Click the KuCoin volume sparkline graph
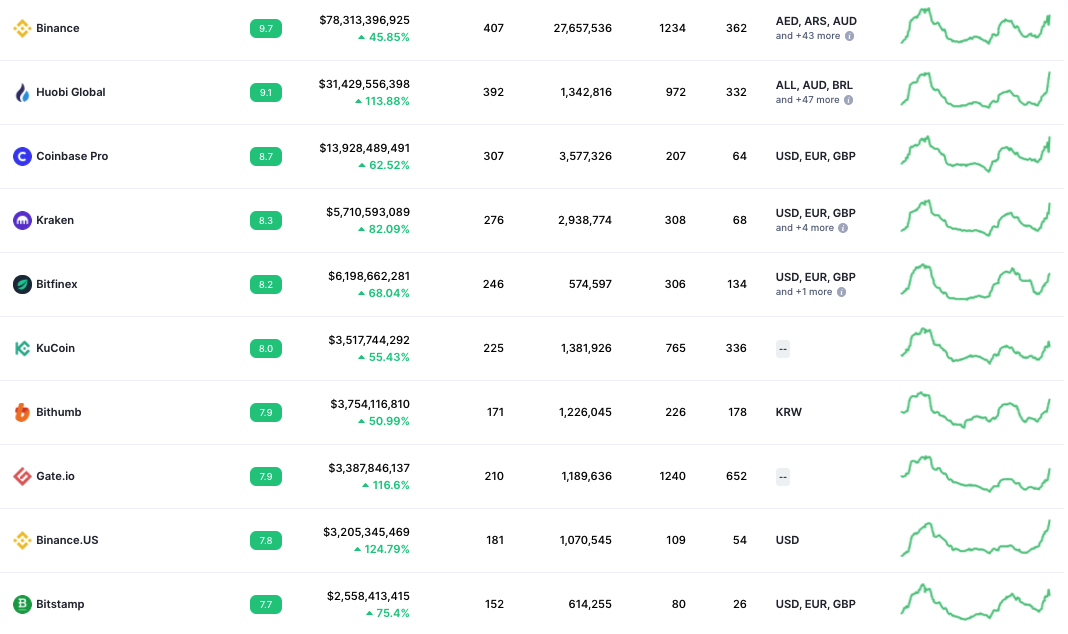The height and width of the screenshot is (634, 1068). point(975,346)
